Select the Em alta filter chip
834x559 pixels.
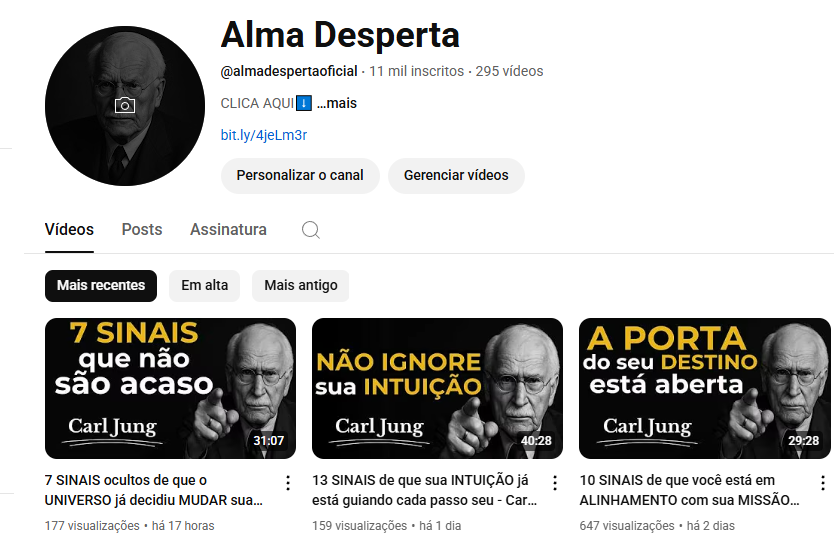click(x=204, y=286)
